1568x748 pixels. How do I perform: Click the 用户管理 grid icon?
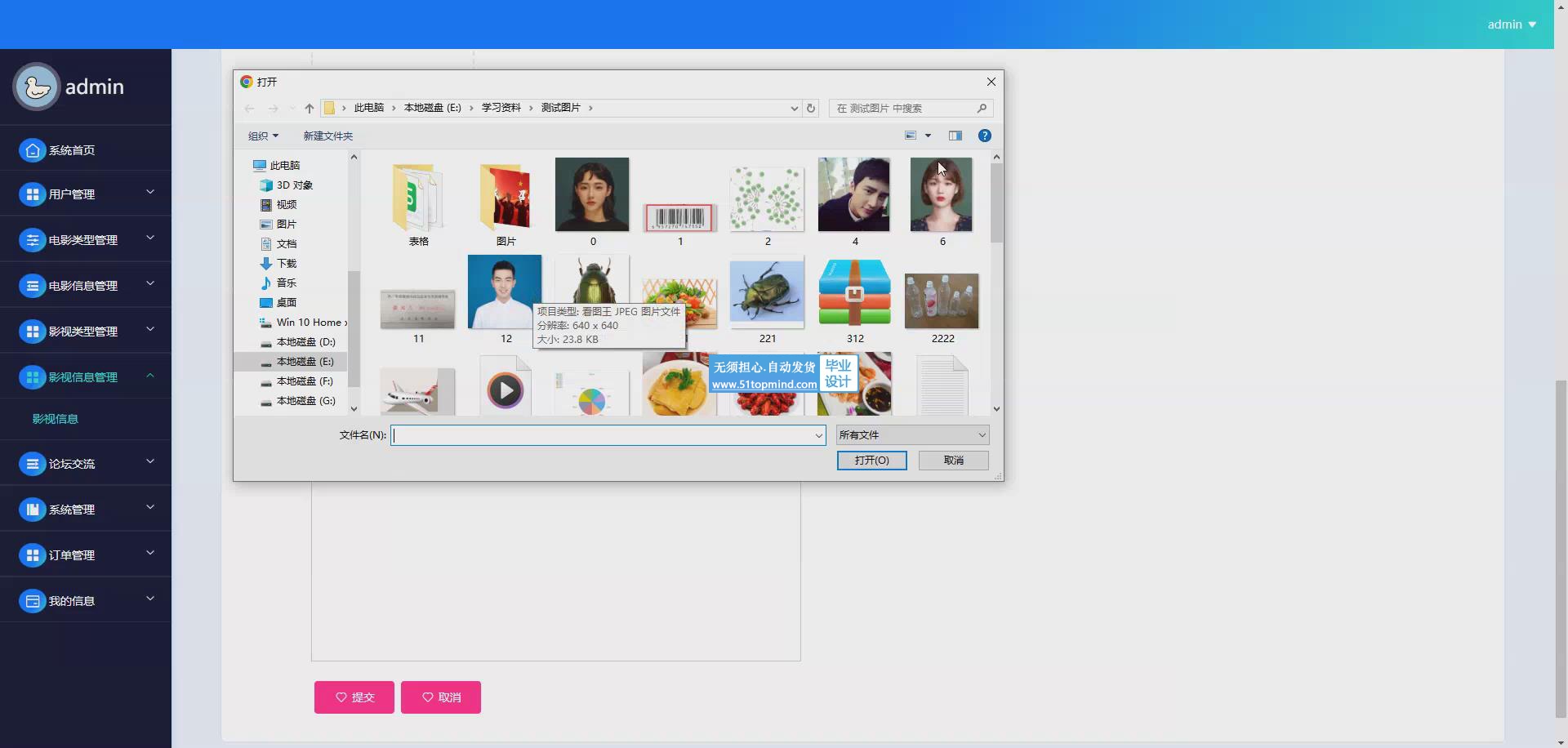(32, 194)
